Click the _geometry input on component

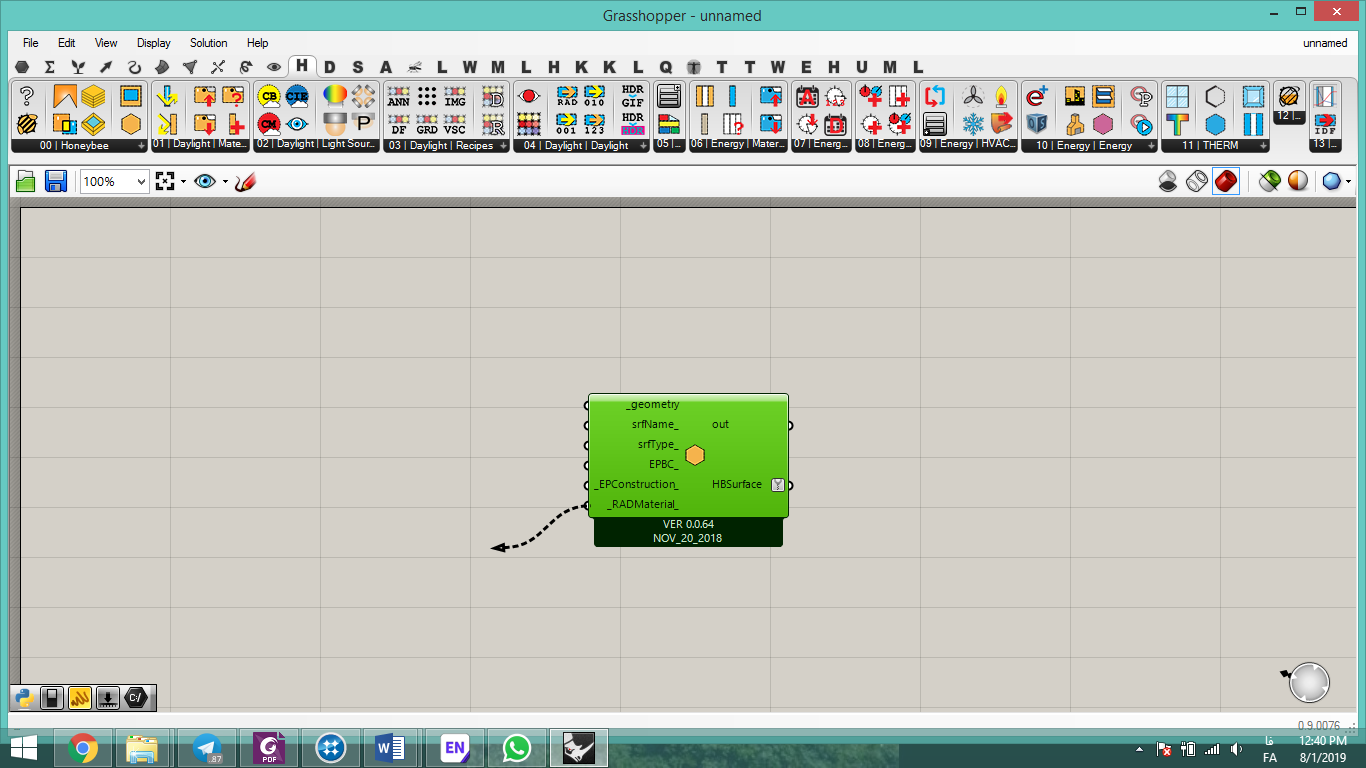[x=653, y=405]
